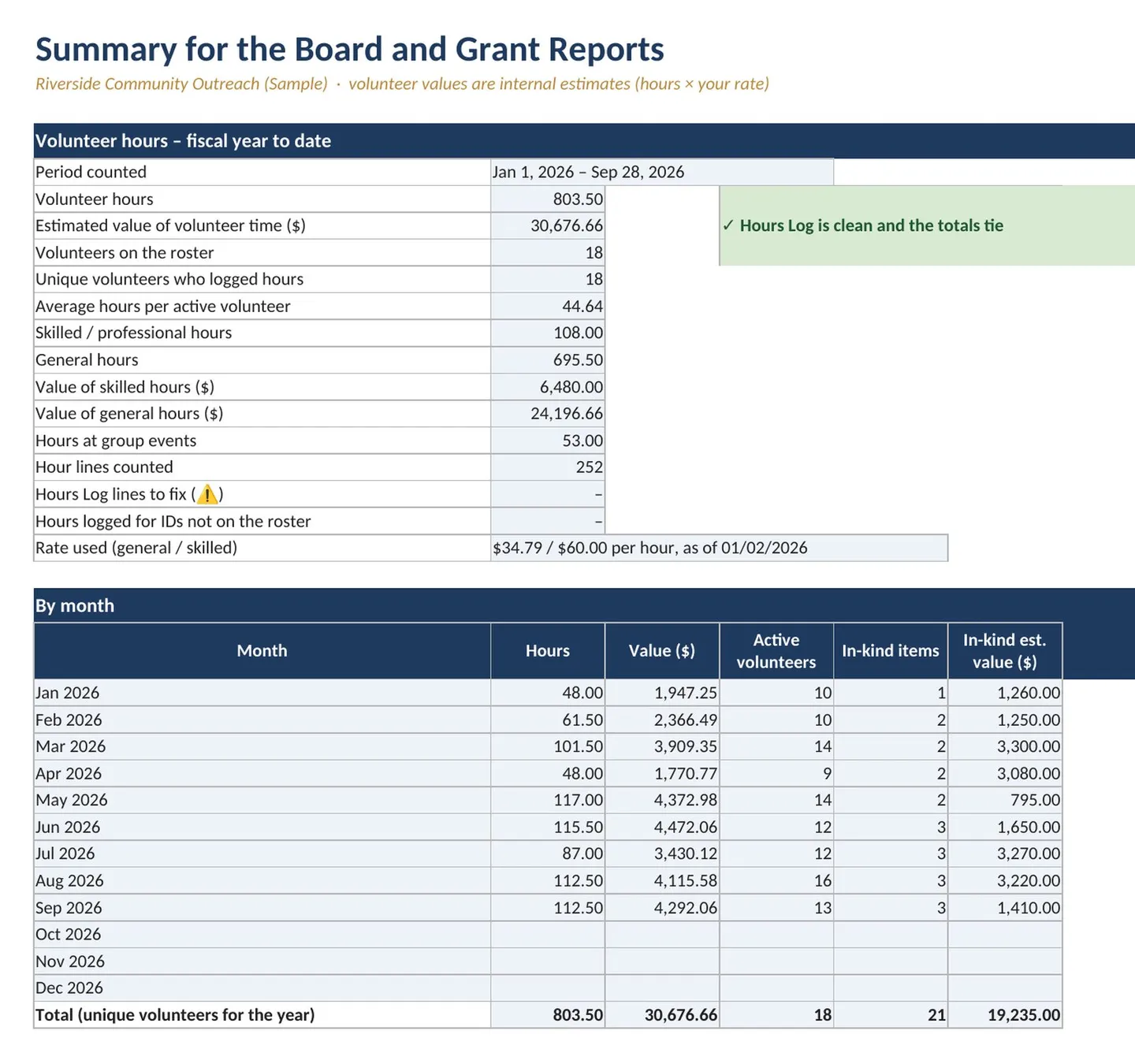Select the Hour lines counted value 252
Viewport: 1135px width, 1064px height.
[x=548, y=467]
